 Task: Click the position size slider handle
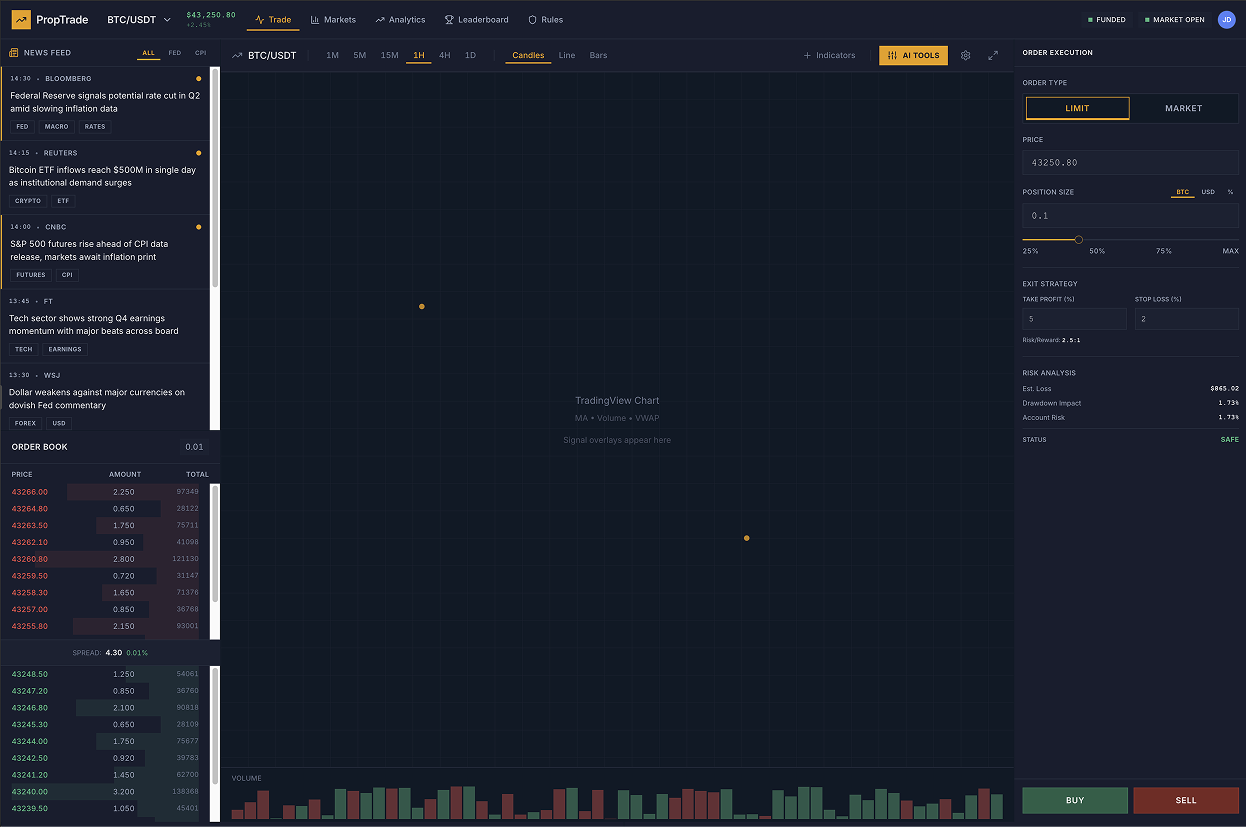pyautogui.click(x=1078, y=239)
